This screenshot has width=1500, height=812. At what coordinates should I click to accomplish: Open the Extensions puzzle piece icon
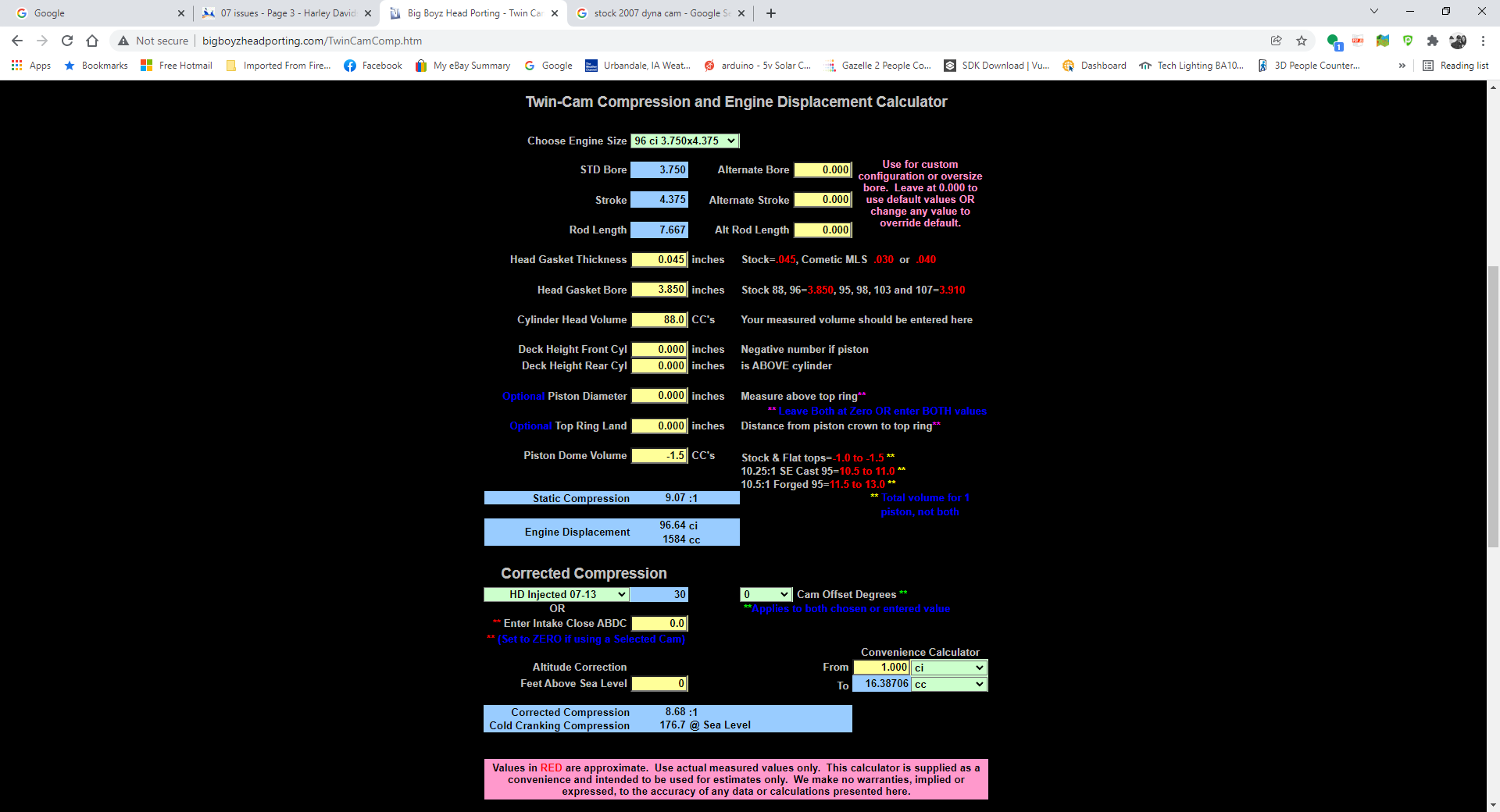(x=1432, y=41)
